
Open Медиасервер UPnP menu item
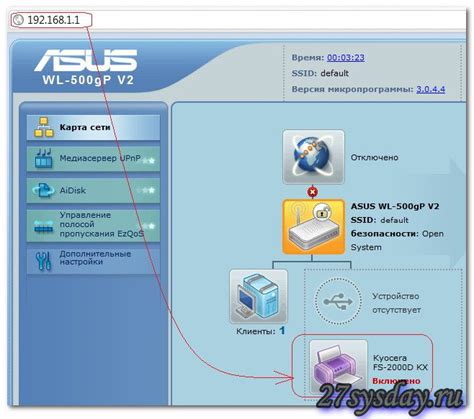93,159
